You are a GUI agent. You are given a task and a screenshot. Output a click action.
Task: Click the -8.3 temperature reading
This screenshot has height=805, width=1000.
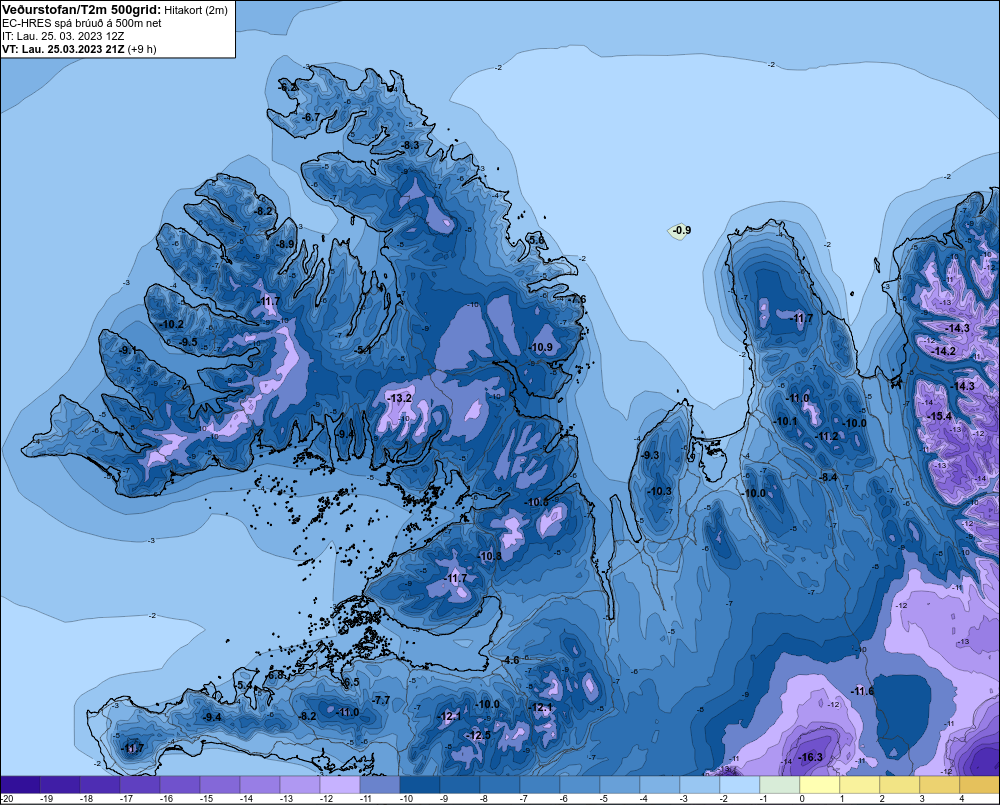click(x=409, y=145)
